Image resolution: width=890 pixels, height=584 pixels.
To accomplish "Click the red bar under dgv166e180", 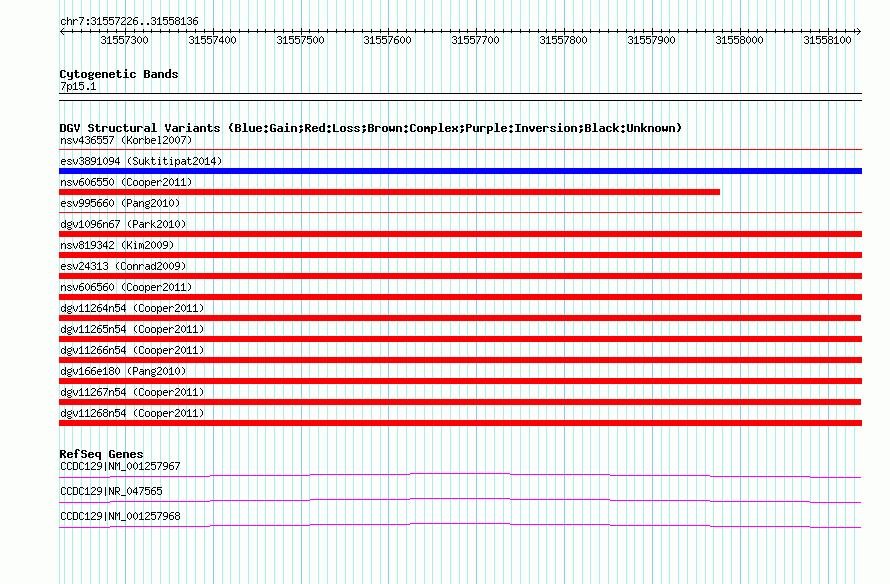I will pos(460,381).
